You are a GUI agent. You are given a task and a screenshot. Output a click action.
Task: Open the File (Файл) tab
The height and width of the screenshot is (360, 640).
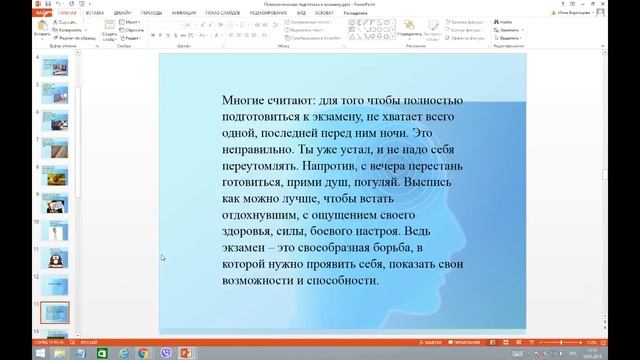coord(42,13)
